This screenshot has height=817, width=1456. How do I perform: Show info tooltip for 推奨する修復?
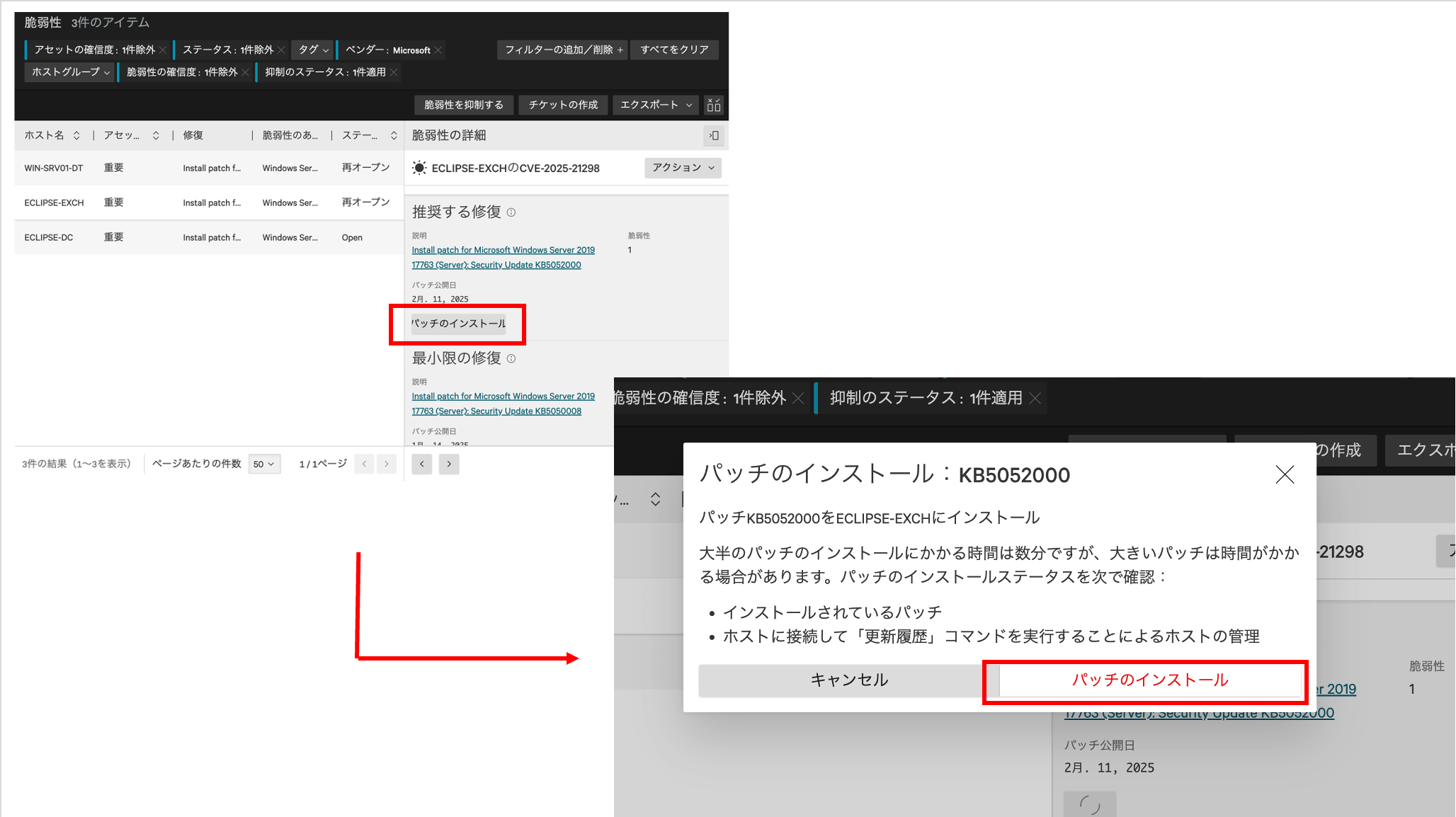pos(511,212)
